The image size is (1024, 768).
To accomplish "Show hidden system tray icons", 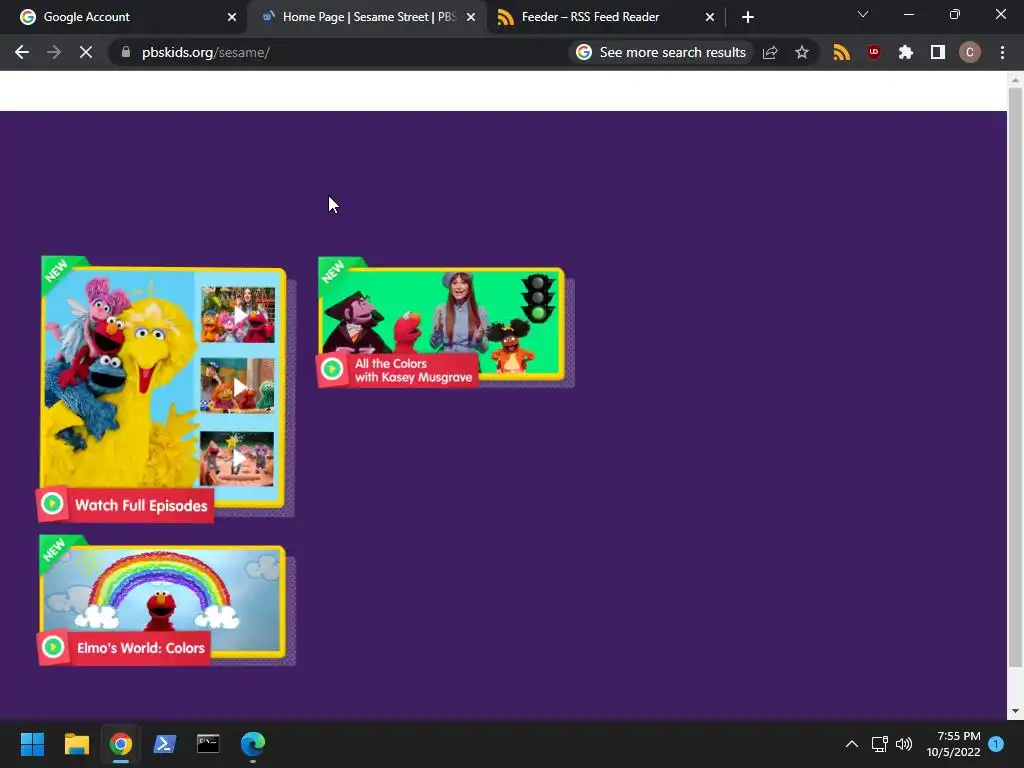I will pyautogui.click(x=852, y=744).
